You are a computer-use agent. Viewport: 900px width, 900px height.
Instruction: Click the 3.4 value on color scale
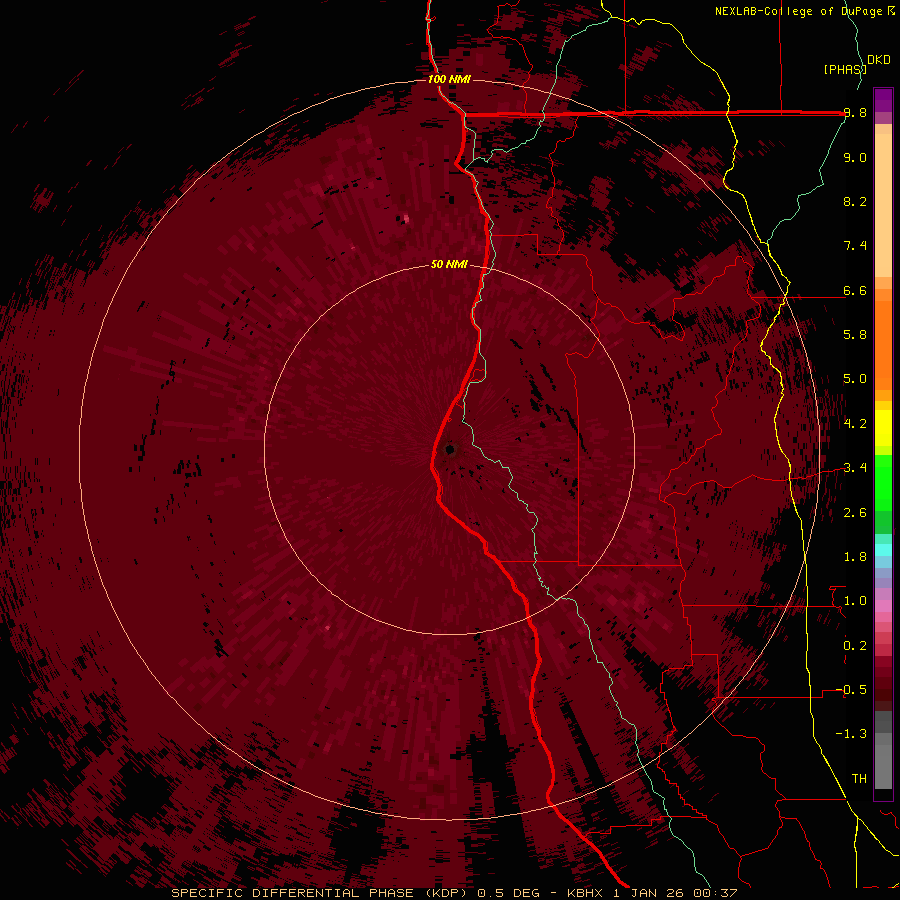coord(855,468)
